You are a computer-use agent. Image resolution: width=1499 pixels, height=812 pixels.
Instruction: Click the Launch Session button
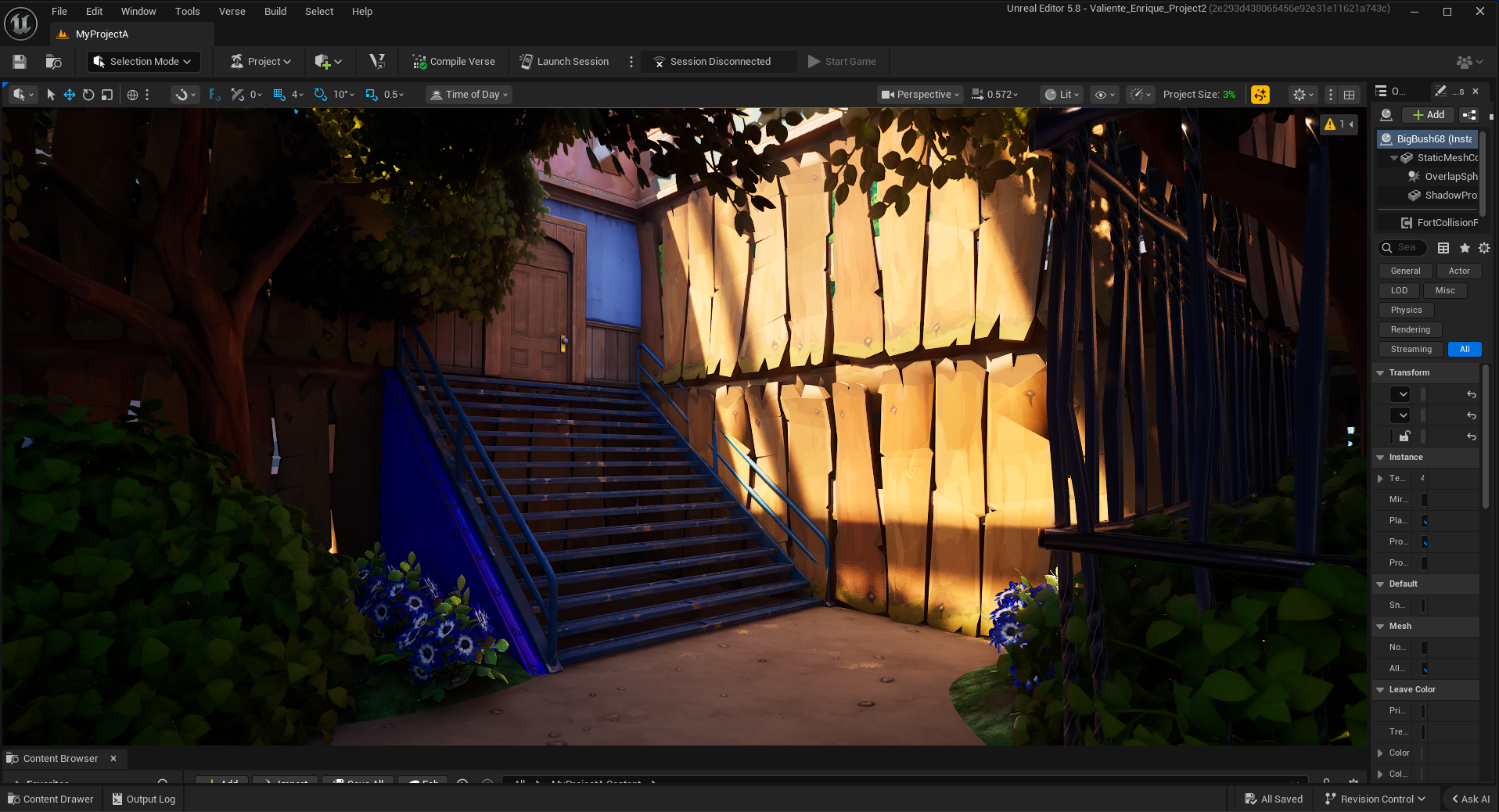(564, 62)
